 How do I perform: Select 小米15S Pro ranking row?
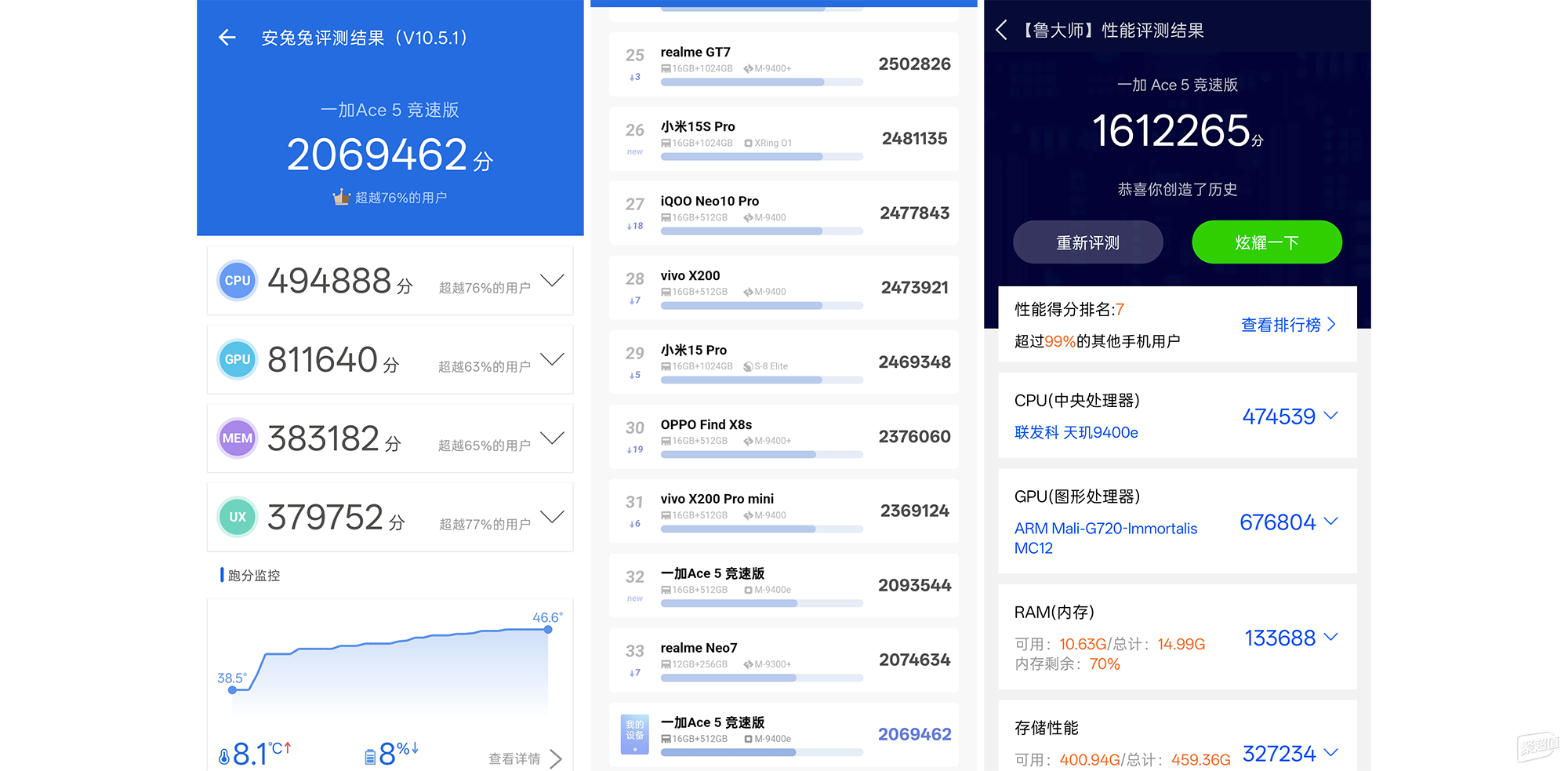(x=784, y=139)
